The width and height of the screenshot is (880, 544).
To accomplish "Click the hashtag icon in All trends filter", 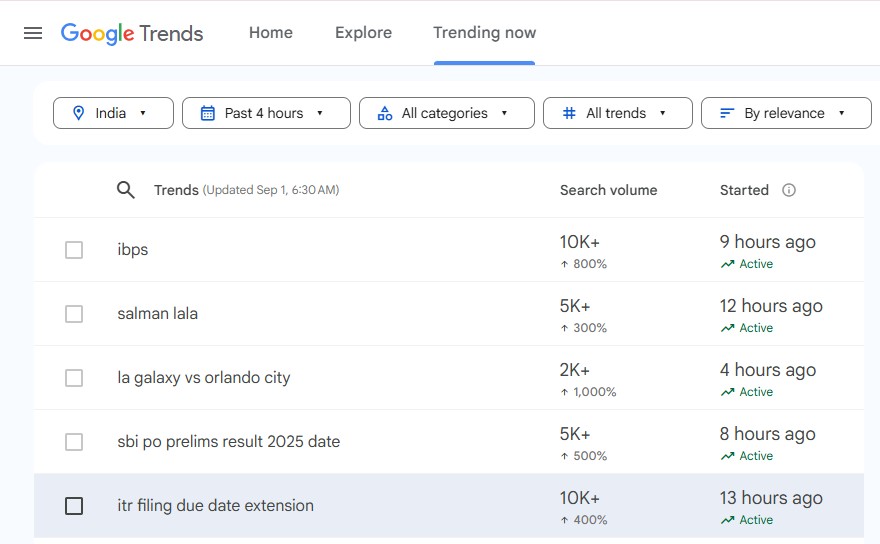I will [x=569, y=113].
